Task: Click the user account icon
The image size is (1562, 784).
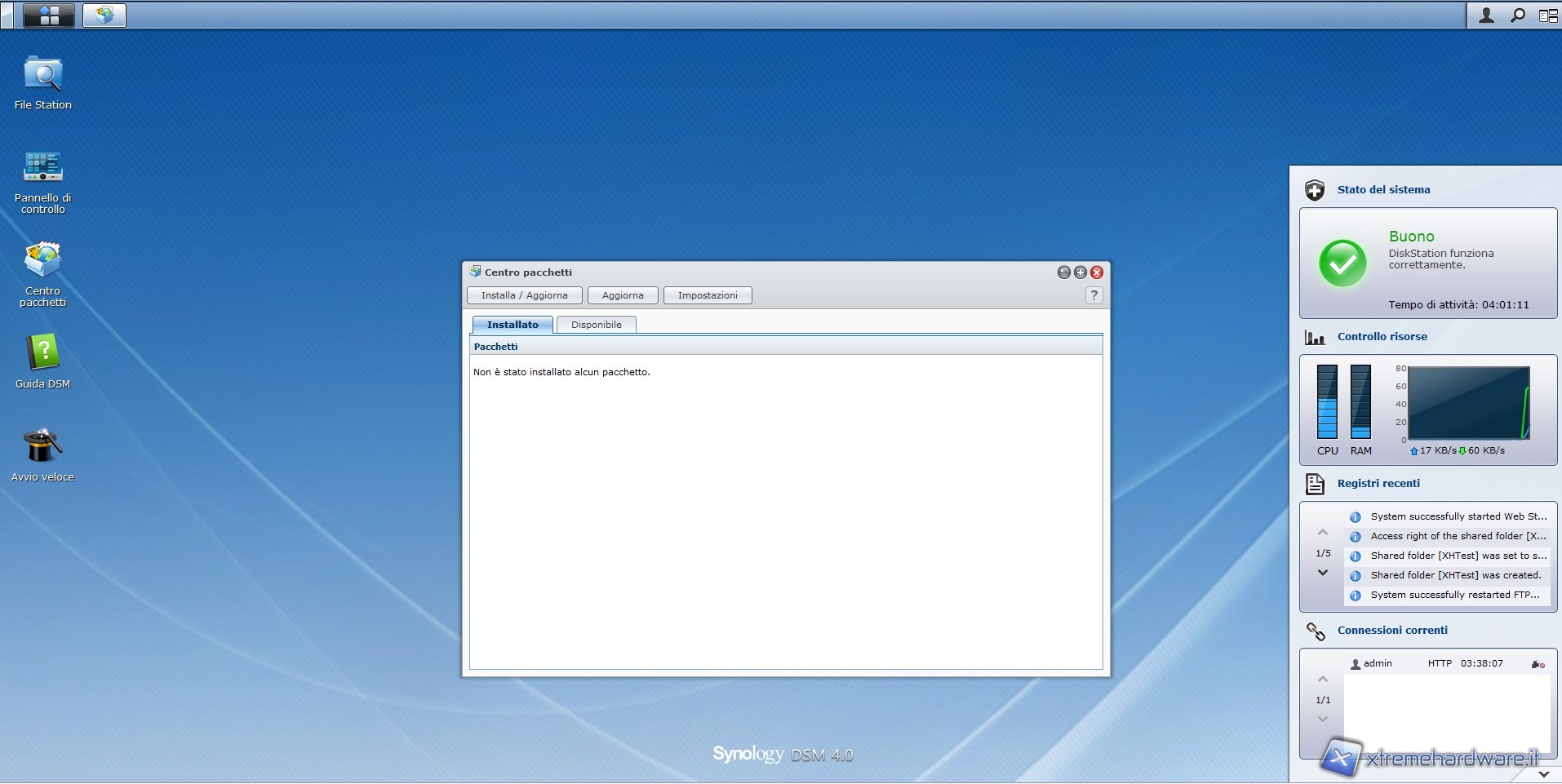Action: 1486,16
